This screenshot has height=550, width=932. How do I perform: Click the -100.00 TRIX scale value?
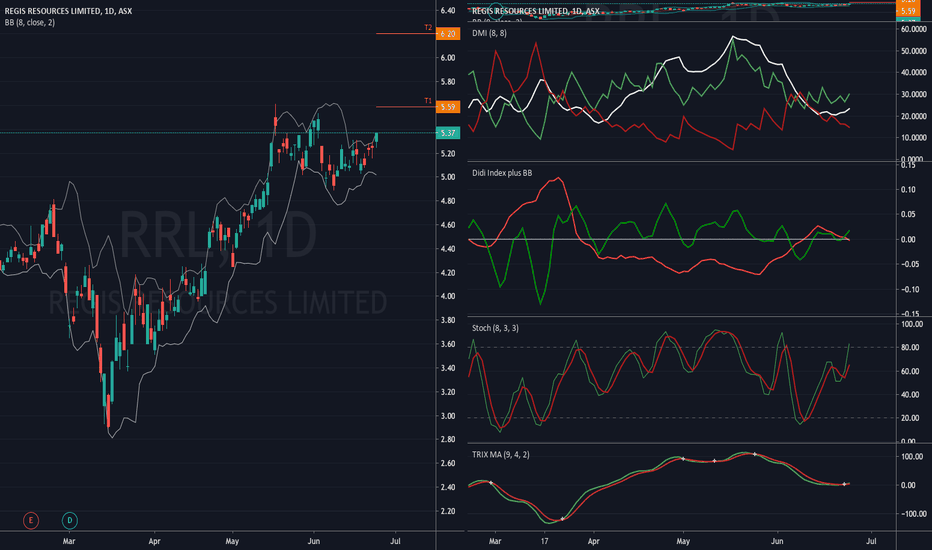tap(912, 514)
